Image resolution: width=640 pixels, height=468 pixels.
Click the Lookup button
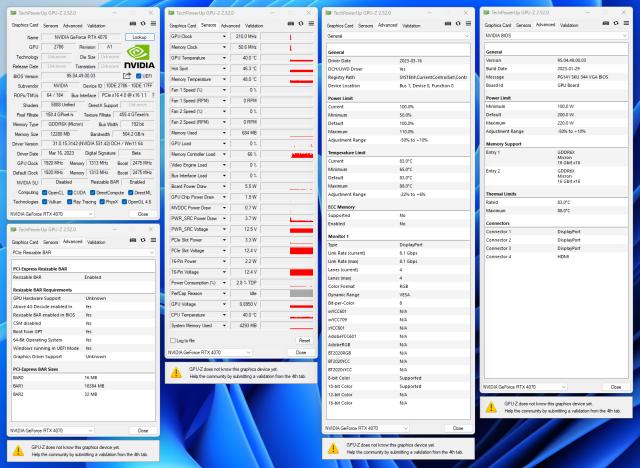140,37
